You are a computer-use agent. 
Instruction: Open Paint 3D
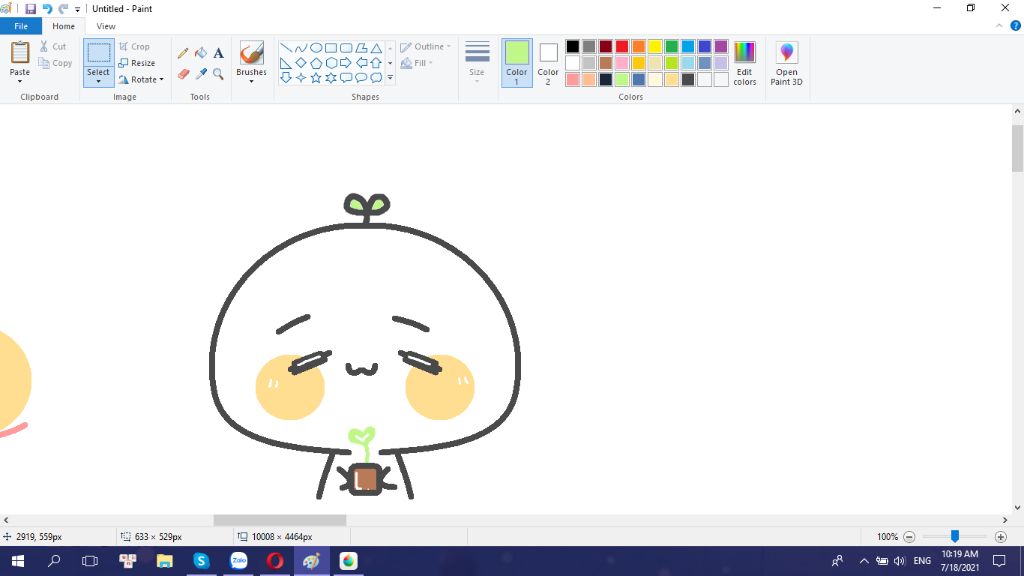(x=786, y=63)
